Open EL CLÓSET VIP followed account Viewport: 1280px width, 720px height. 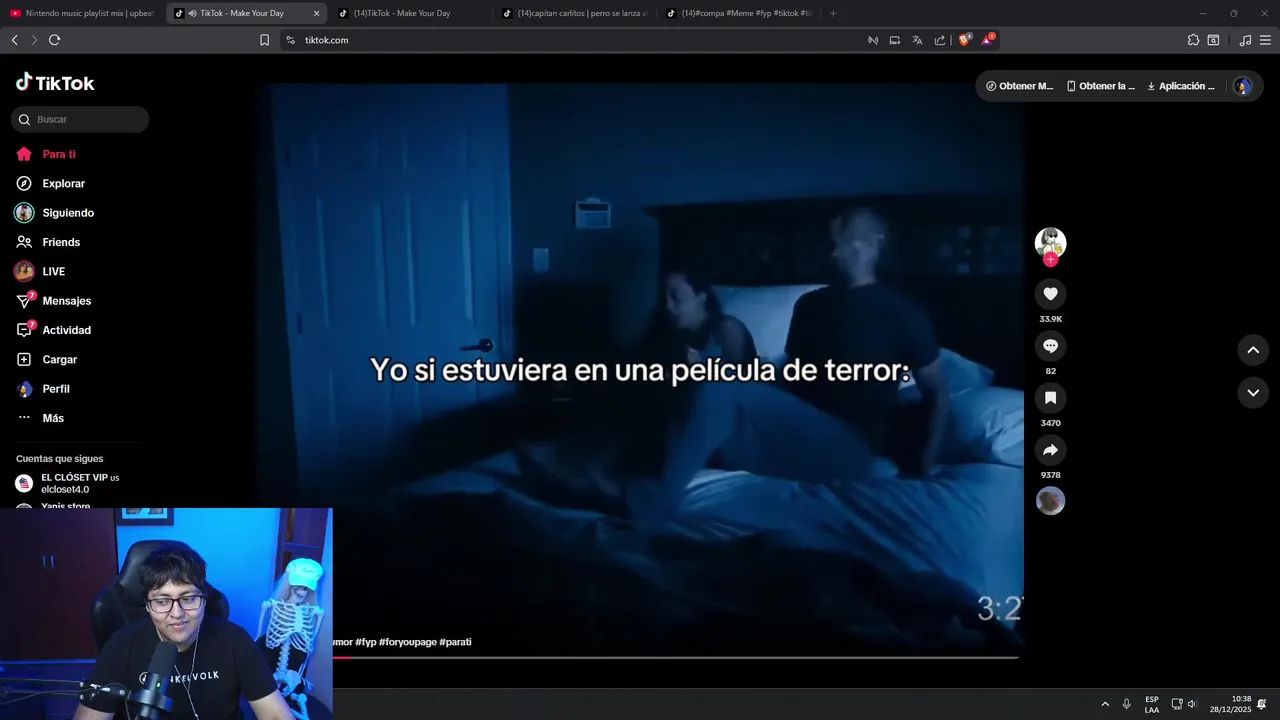coord(68,483)
